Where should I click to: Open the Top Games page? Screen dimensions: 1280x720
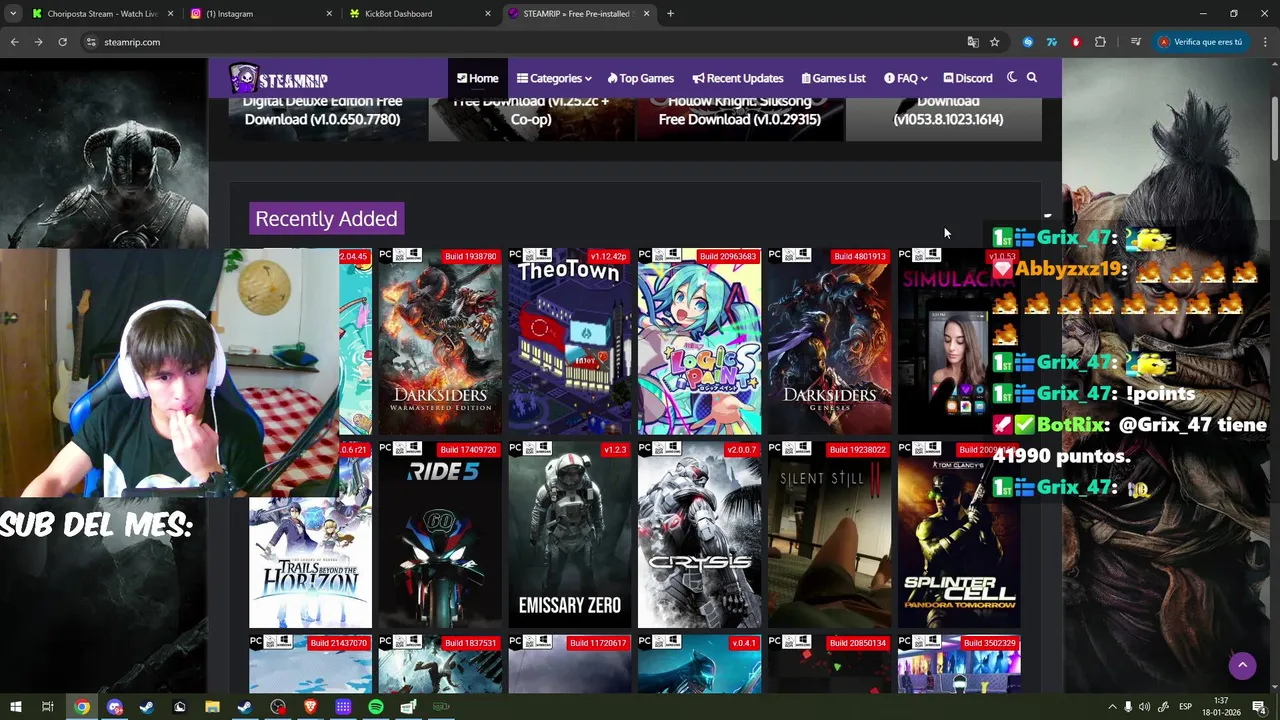641,78
